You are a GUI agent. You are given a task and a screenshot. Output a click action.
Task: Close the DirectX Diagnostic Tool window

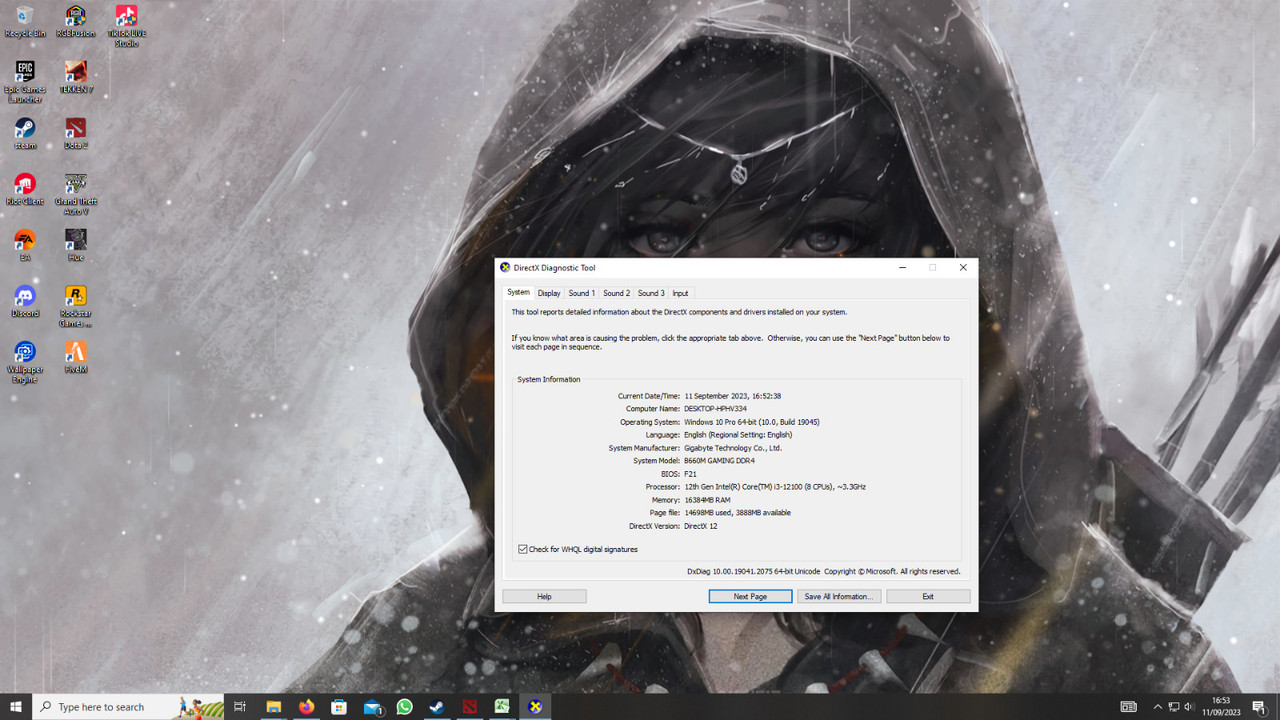click(x=963, y=268)
